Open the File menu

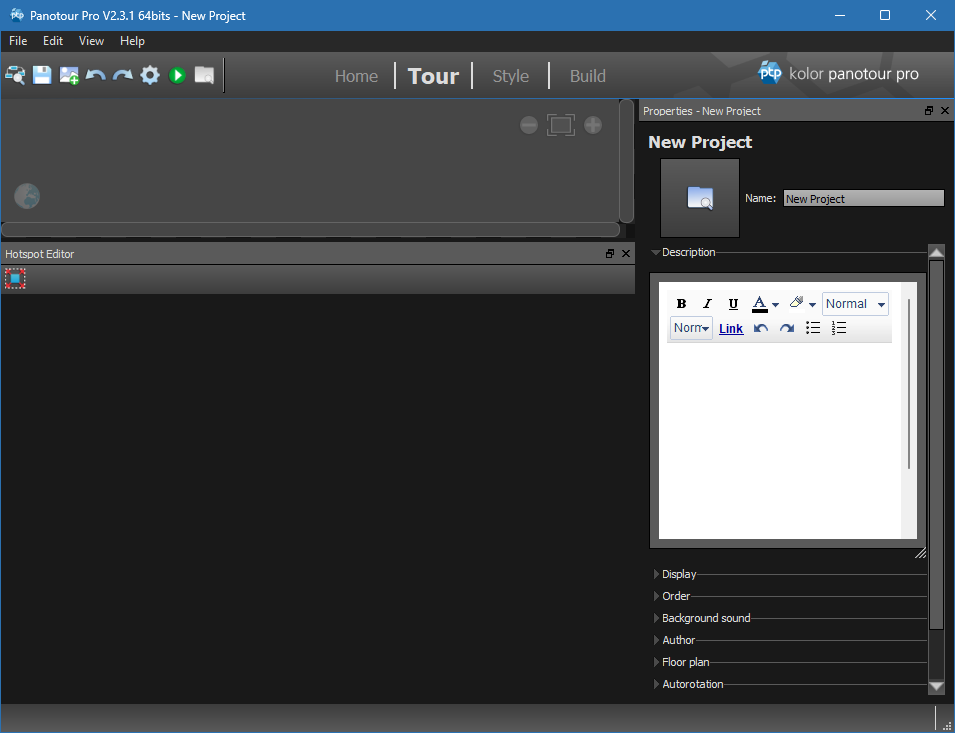18,41
